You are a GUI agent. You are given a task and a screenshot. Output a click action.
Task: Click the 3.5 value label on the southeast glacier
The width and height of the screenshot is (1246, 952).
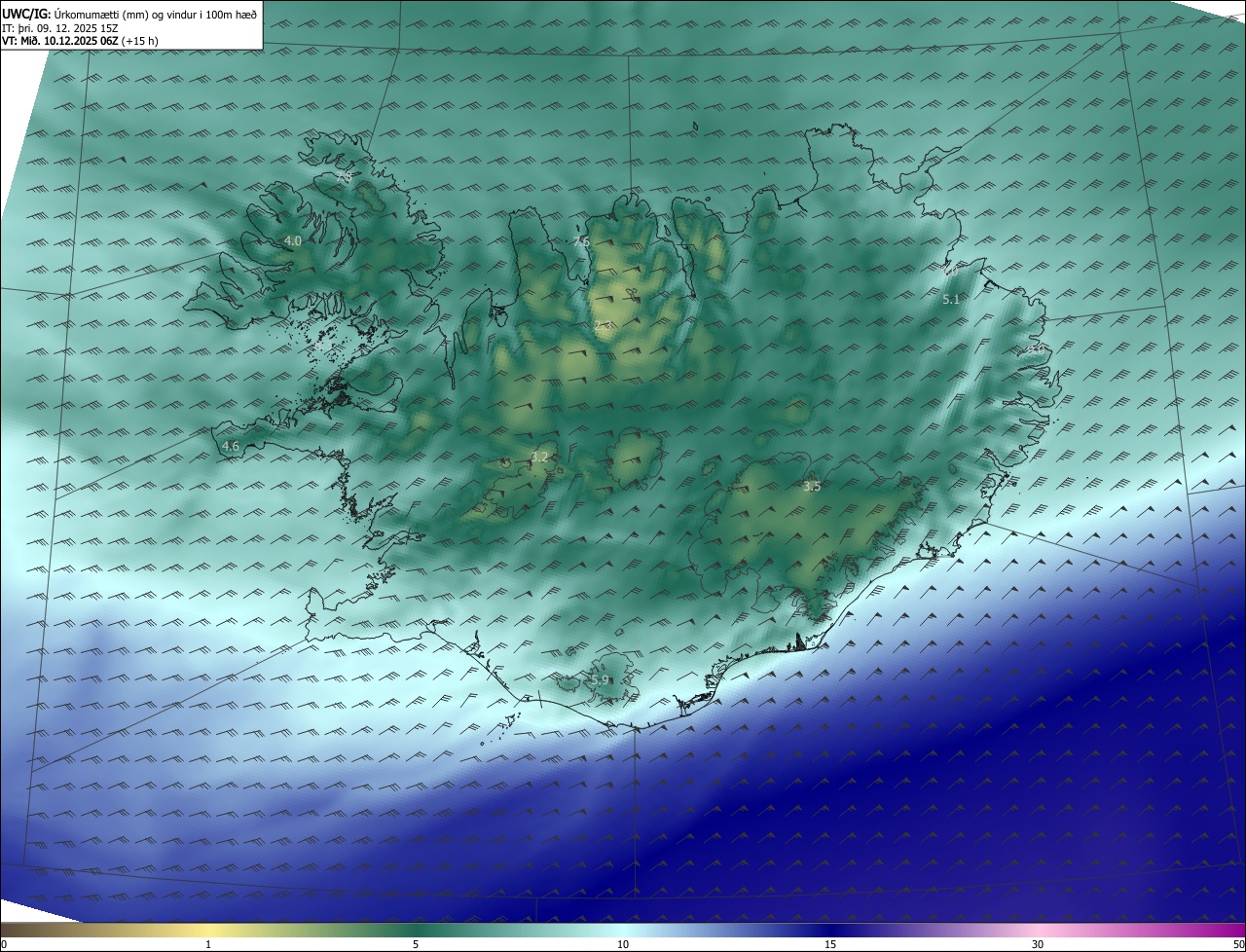pos(812,487)
